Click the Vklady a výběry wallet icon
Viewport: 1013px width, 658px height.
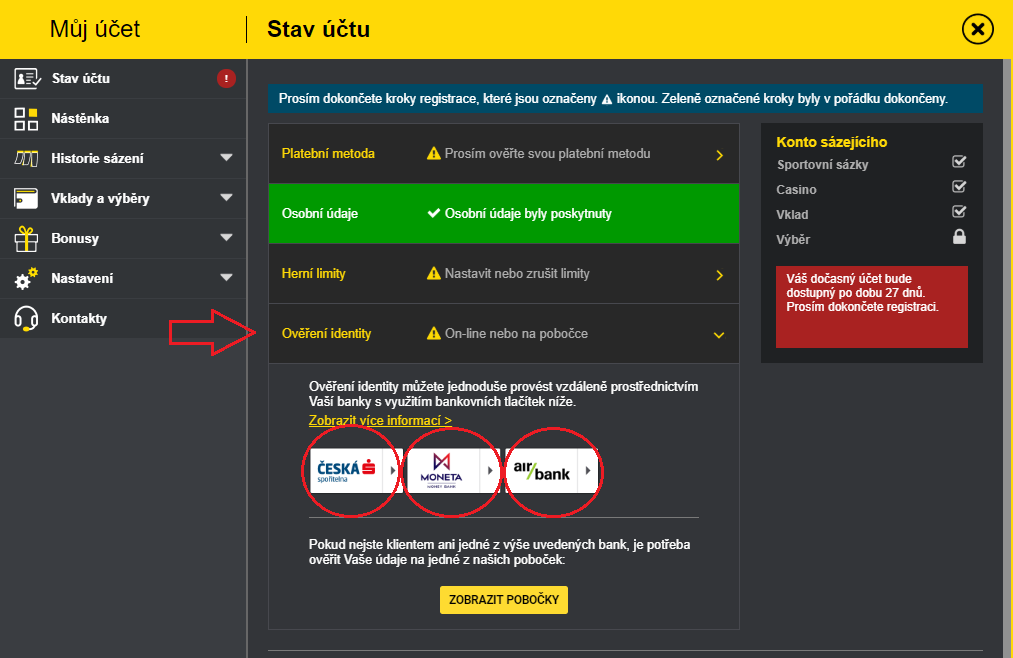[x=26, y=199]
